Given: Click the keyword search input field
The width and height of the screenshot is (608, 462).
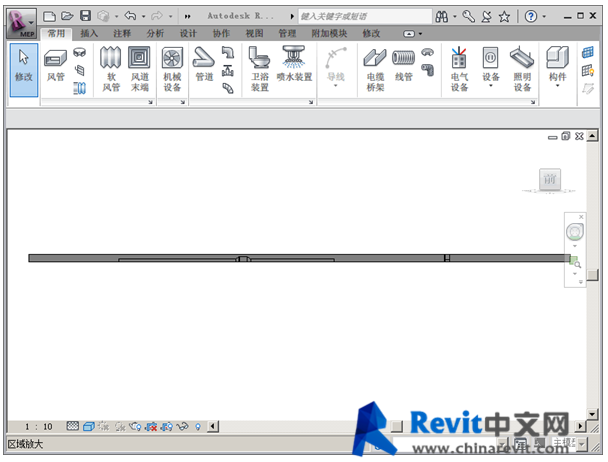Looking at the screenshot, I should [364, 16].
